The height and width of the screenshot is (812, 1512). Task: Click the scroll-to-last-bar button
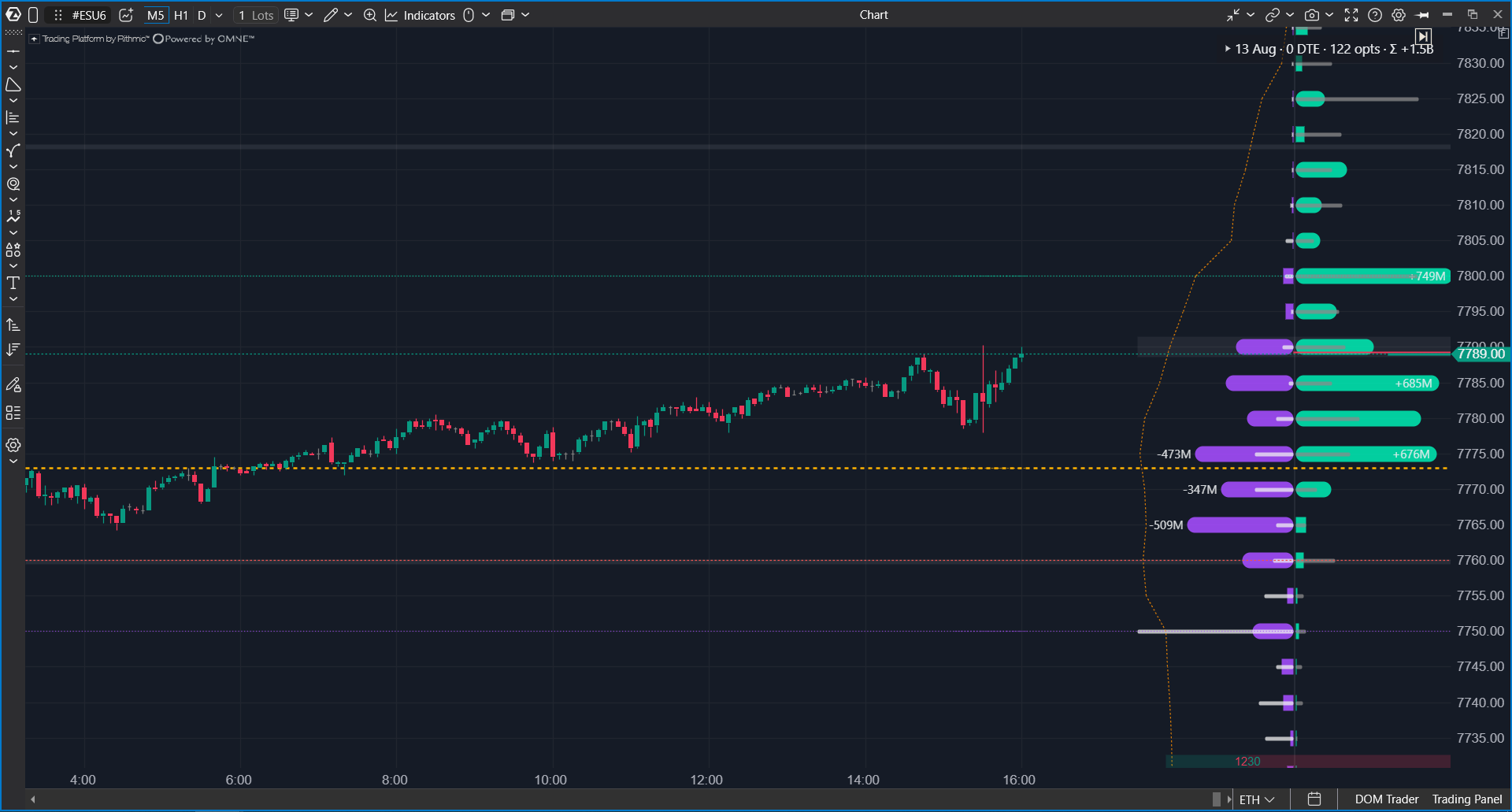pyautogui.click(x=1423, y=36)
